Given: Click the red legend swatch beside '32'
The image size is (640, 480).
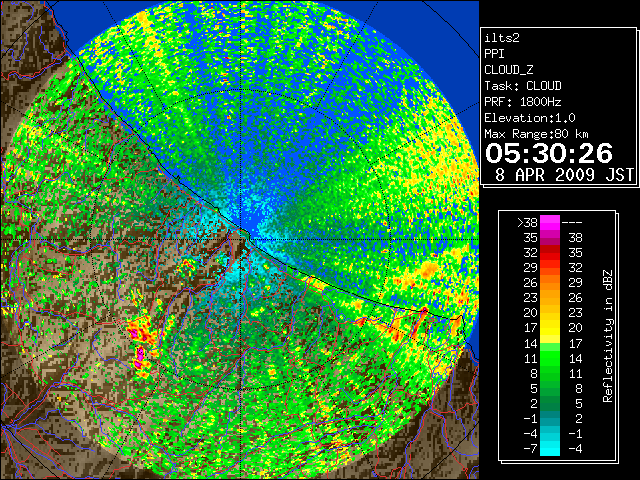Looking at the screenshot, I should [x=550, y=253].
